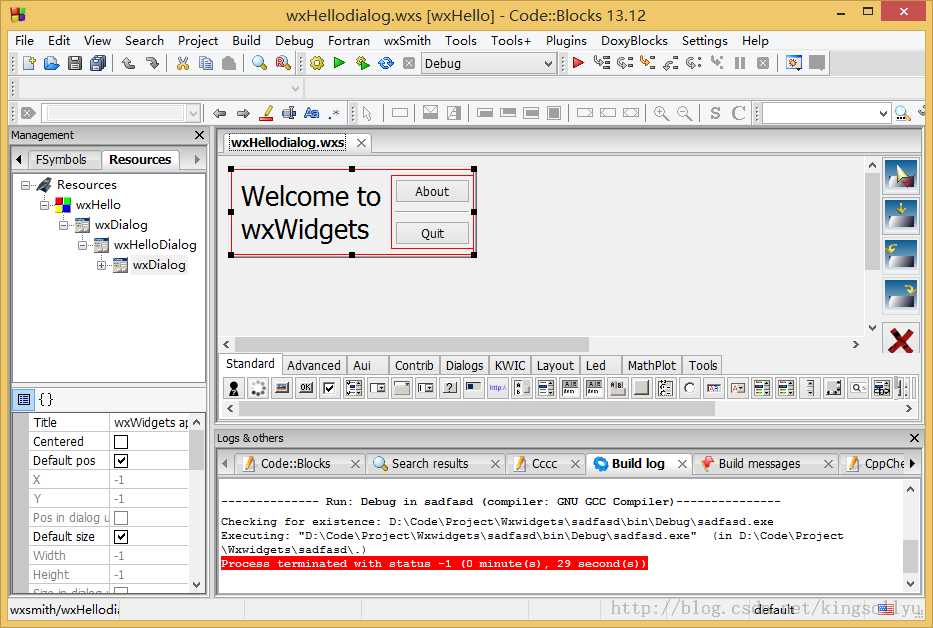
Task: Click the top insertion mode icon with pointer
Action: point(900,177)
